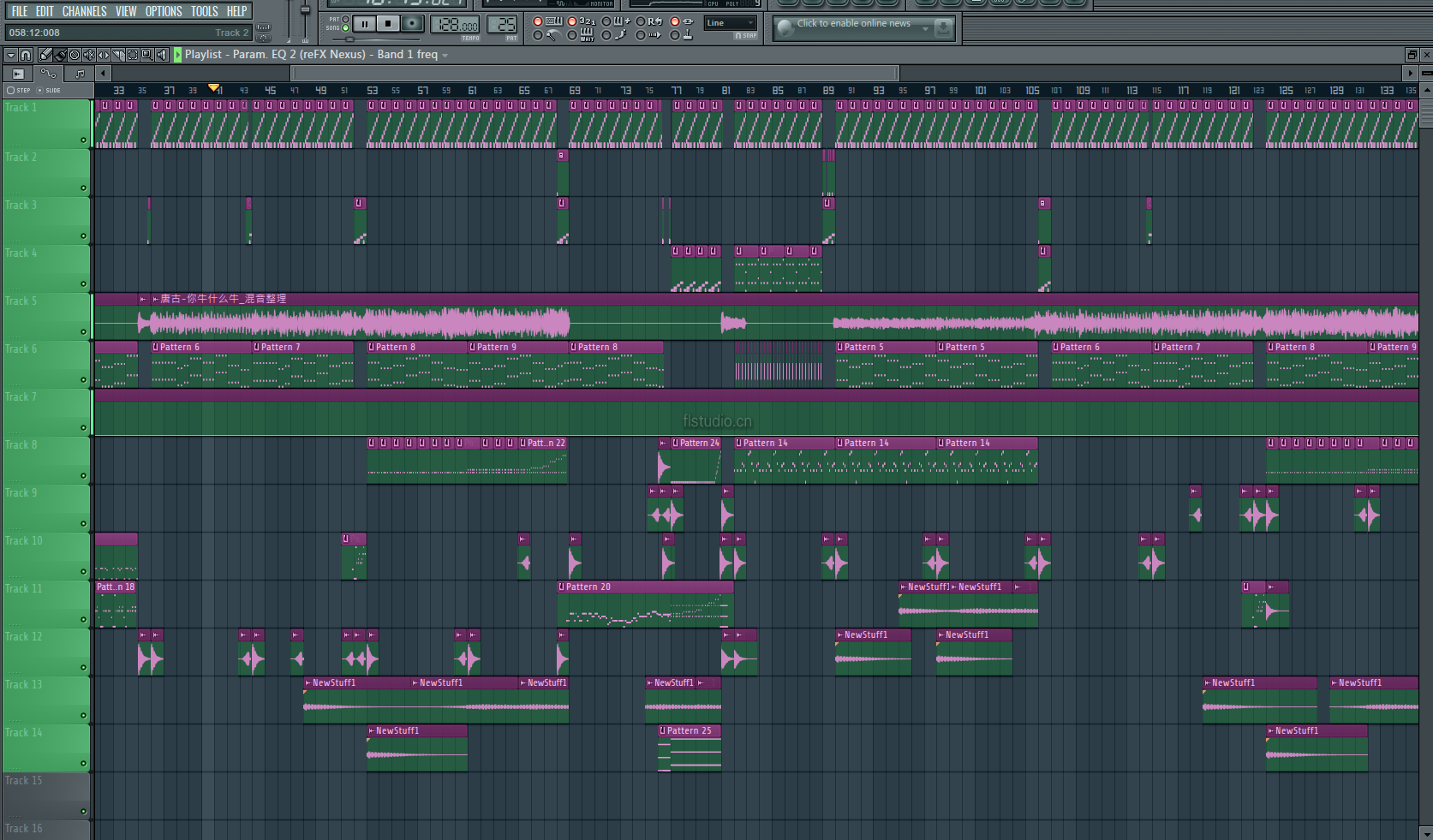The width and height of the screenshot is (1433, 840).
Task: Click to enable online news
Action: tap(853, 24)
